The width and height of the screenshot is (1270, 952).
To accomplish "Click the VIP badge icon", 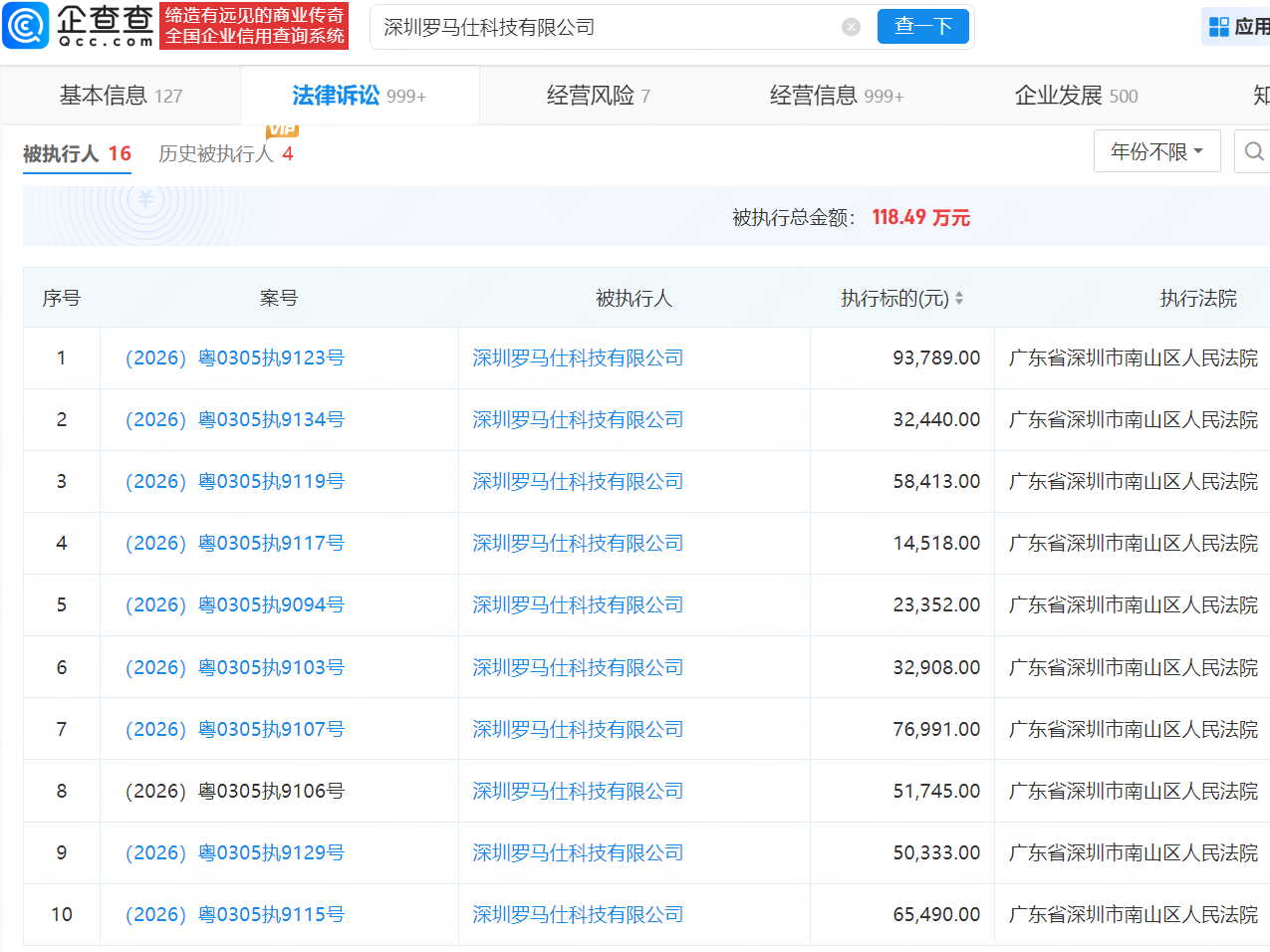I will tap(282, 130).
